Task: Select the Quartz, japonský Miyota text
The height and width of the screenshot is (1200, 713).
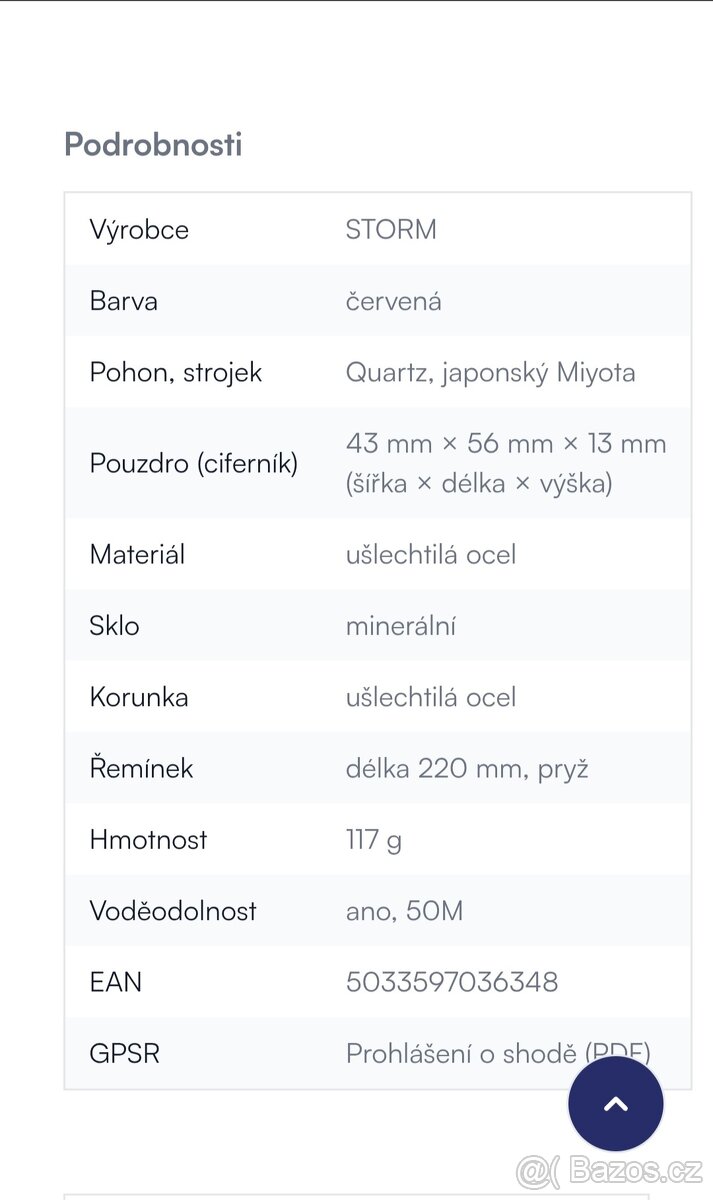Action: (490, 373)
